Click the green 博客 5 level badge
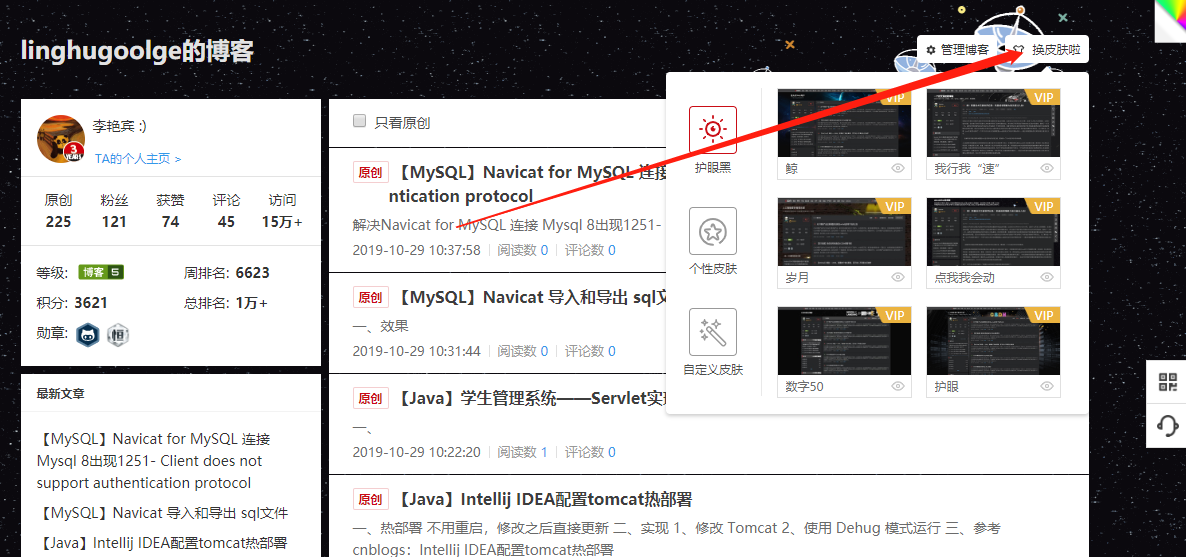Image resolution: width=1186 pixels, height=557 pixels. click(x=101, y=272)
